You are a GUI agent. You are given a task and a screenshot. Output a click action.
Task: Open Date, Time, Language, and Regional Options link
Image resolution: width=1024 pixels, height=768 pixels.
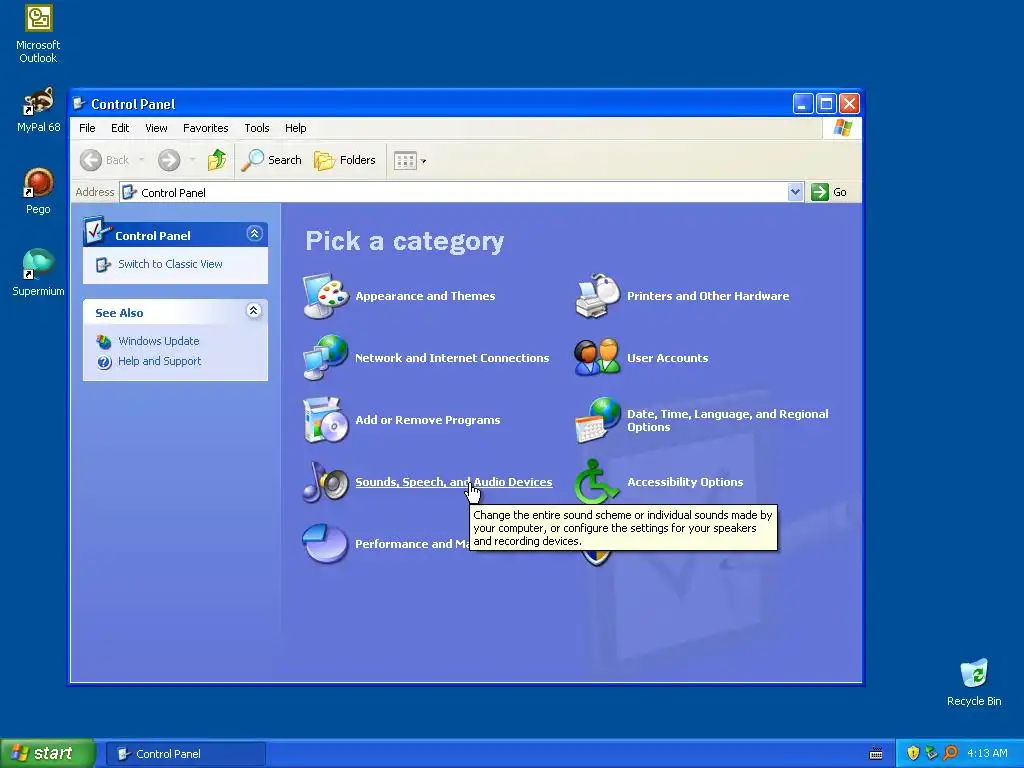coord(728,420)
